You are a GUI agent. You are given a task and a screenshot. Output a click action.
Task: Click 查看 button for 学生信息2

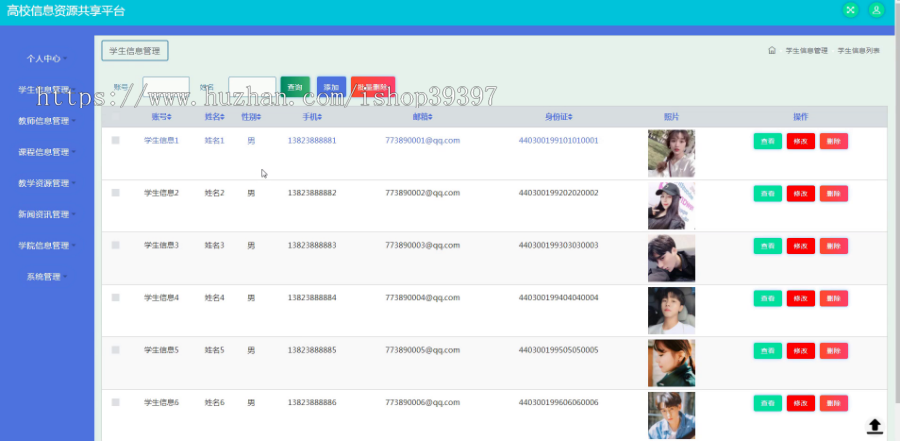[x=767, y=194]
